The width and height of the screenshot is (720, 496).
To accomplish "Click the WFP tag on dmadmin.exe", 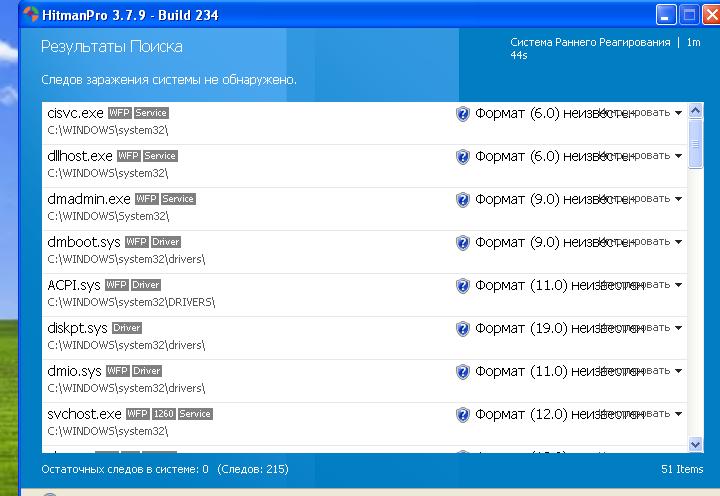I will pos(146,199).
